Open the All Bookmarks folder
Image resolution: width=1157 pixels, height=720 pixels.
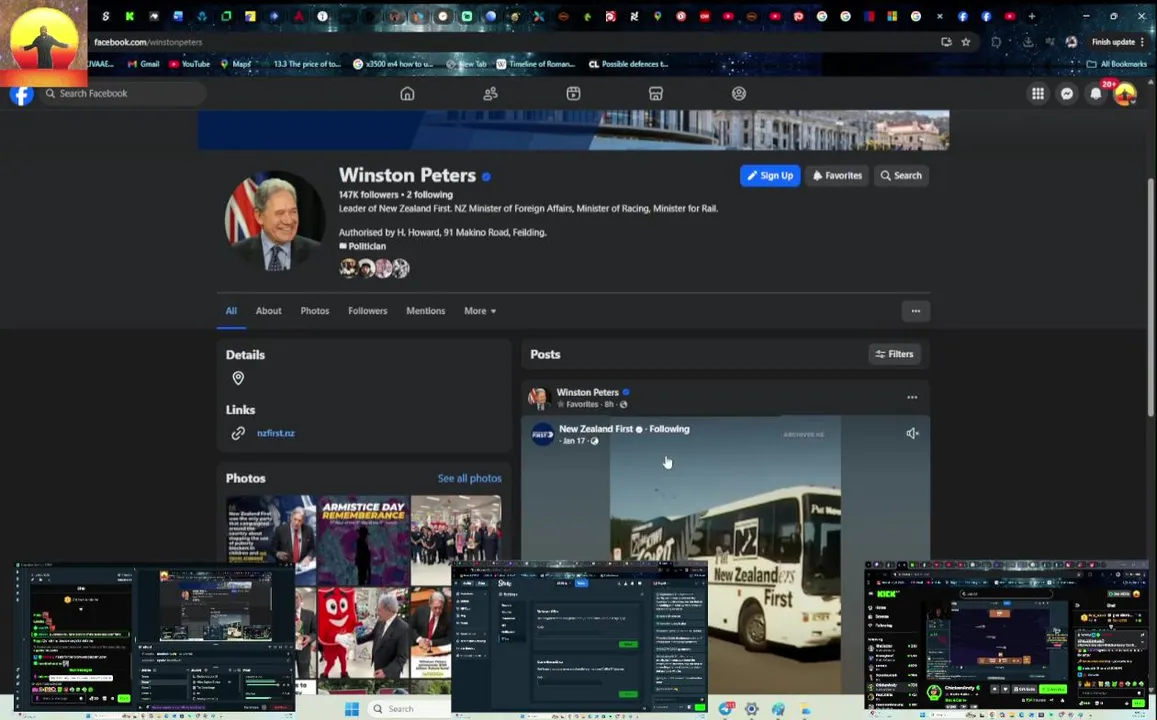[1117, 64]
